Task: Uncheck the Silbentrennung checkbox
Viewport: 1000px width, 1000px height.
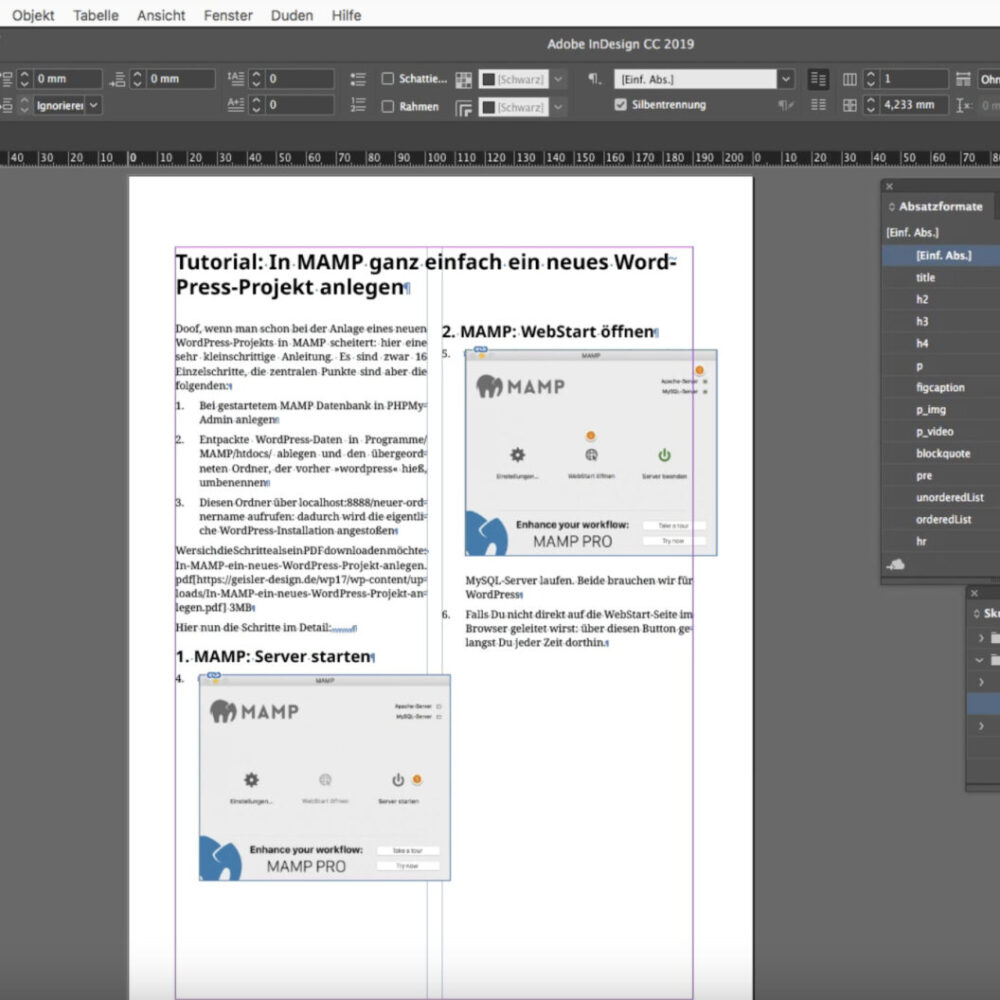Action: point(620,105)
